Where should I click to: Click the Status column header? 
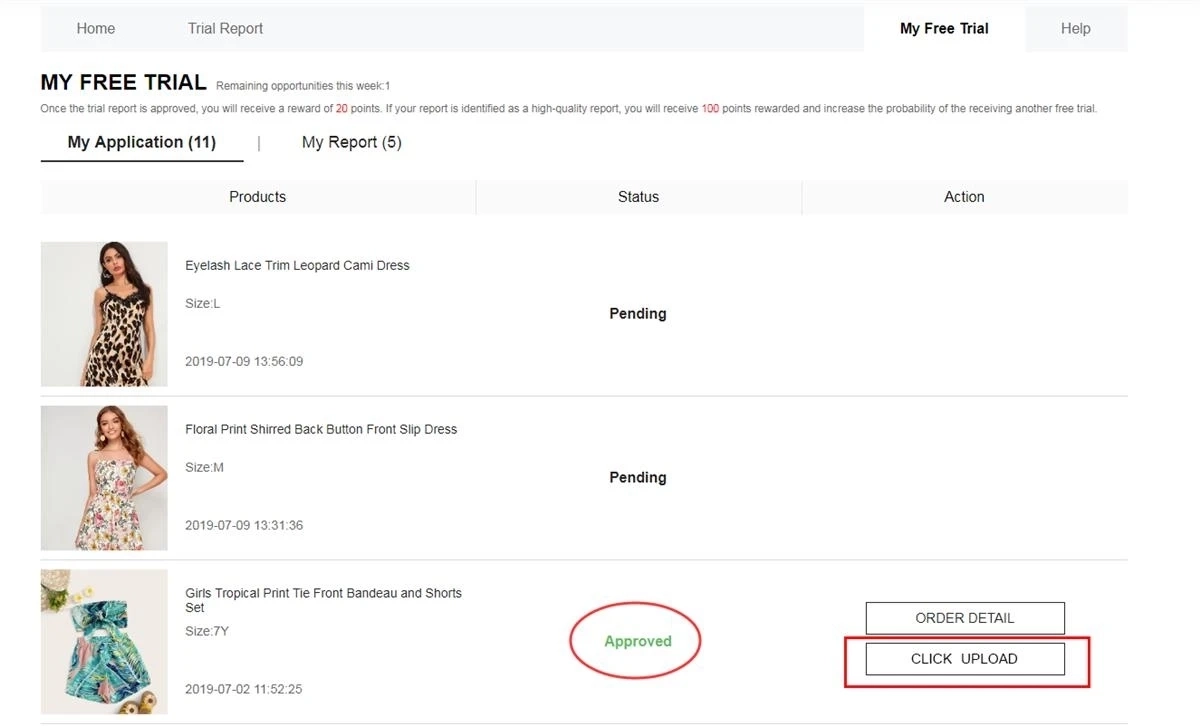coord(637,196)
